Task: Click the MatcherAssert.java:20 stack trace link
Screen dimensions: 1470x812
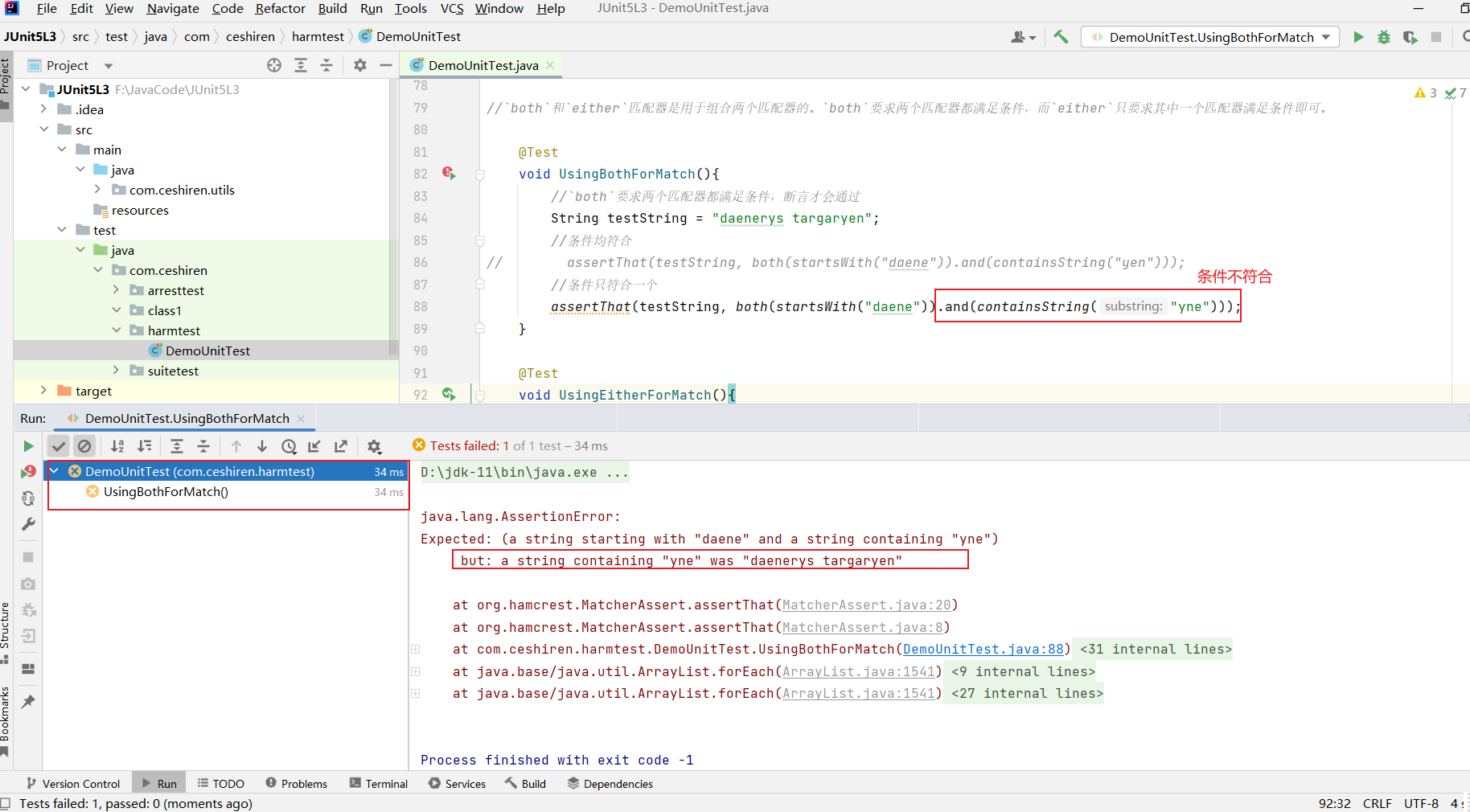Action: tap(866, 605)
